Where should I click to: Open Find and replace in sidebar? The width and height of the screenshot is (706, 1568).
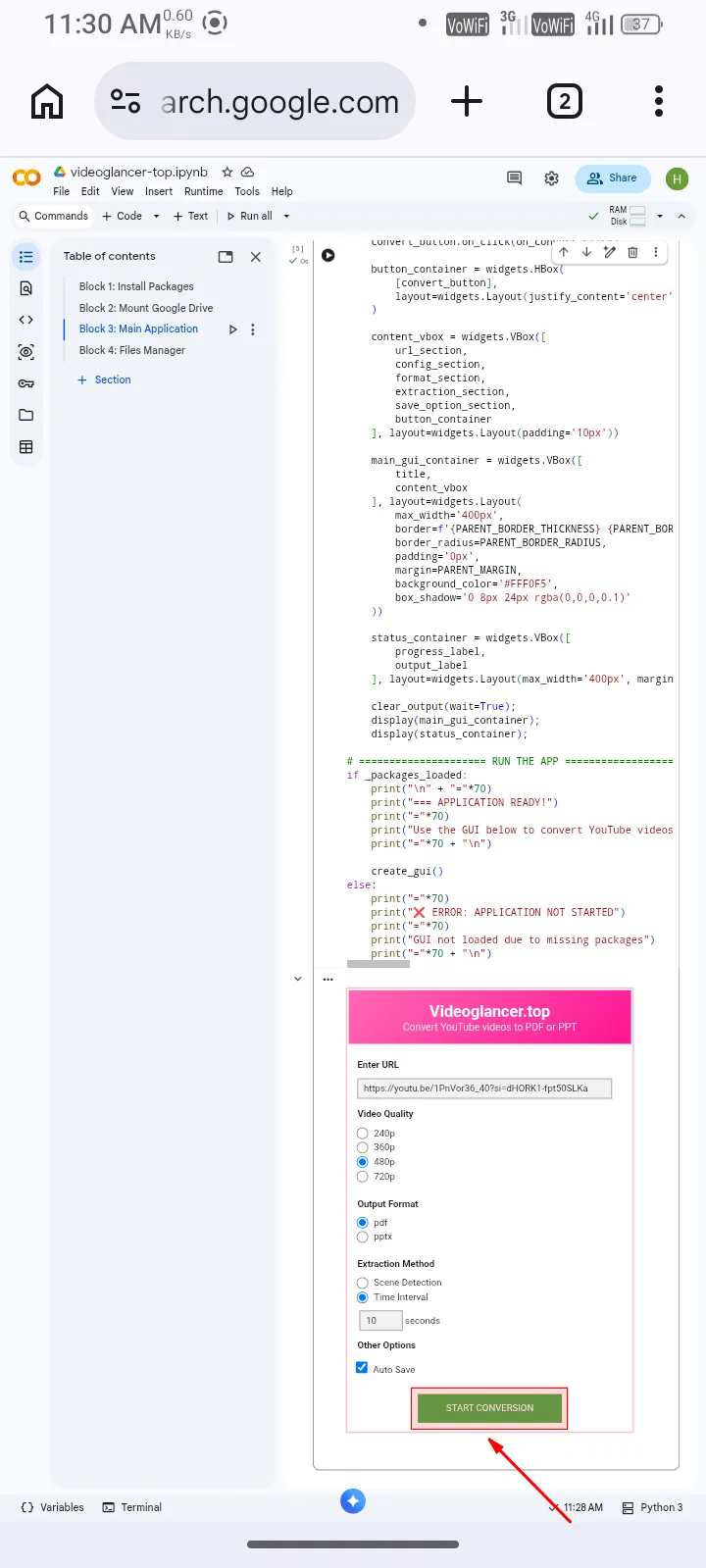point(26,288)
